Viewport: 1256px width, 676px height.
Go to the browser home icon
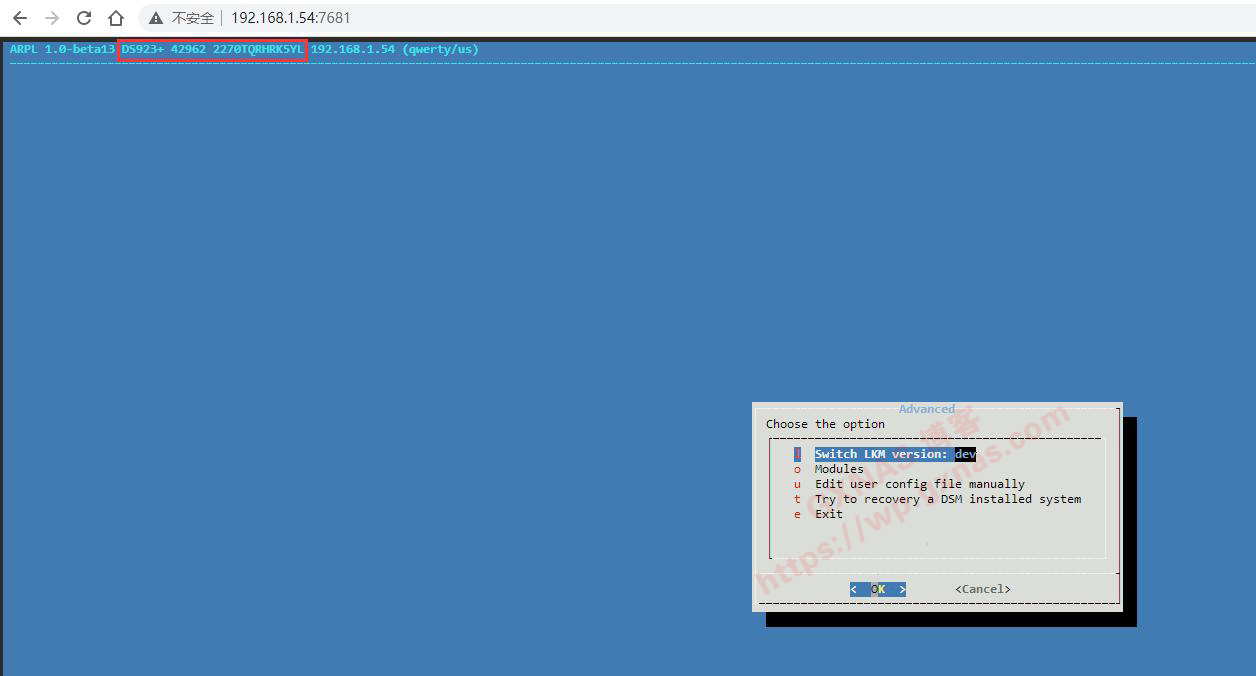116,18
